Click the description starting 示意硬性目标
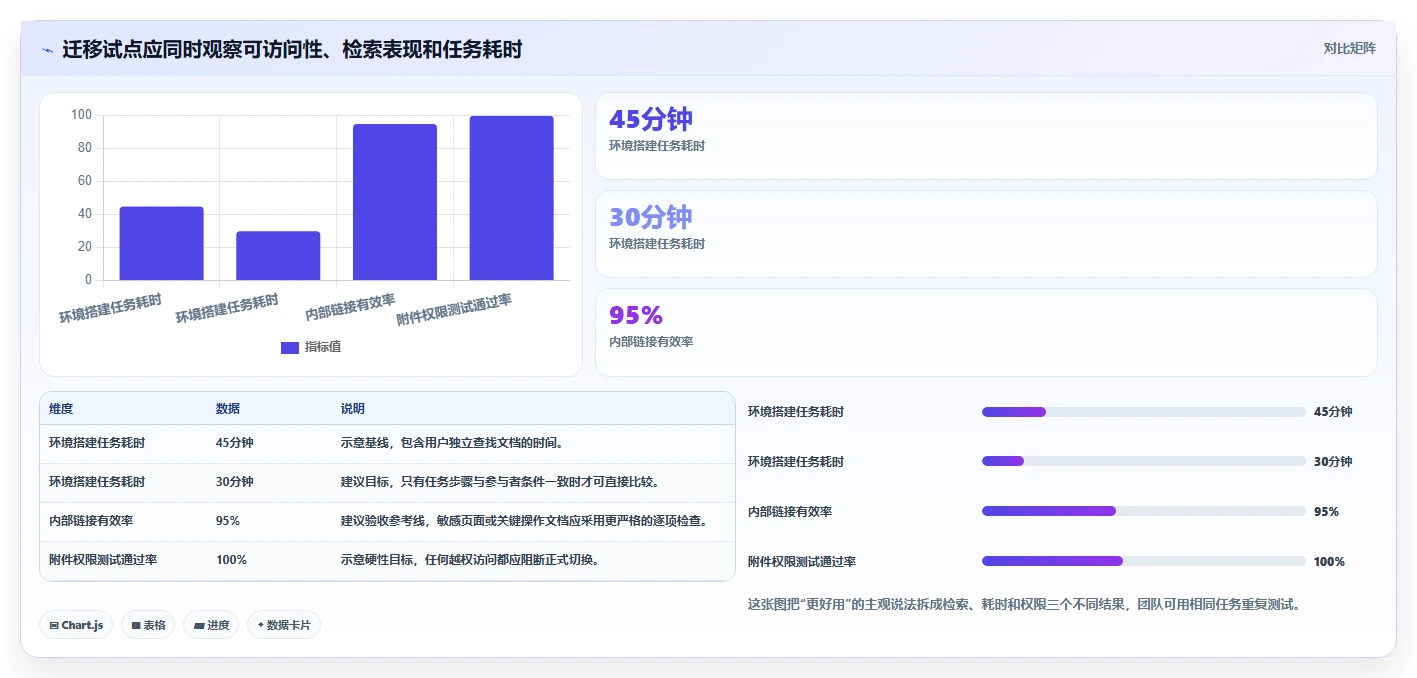This screenshot has width=1417, height=678. pyautogui.click(x=470, y=560)
